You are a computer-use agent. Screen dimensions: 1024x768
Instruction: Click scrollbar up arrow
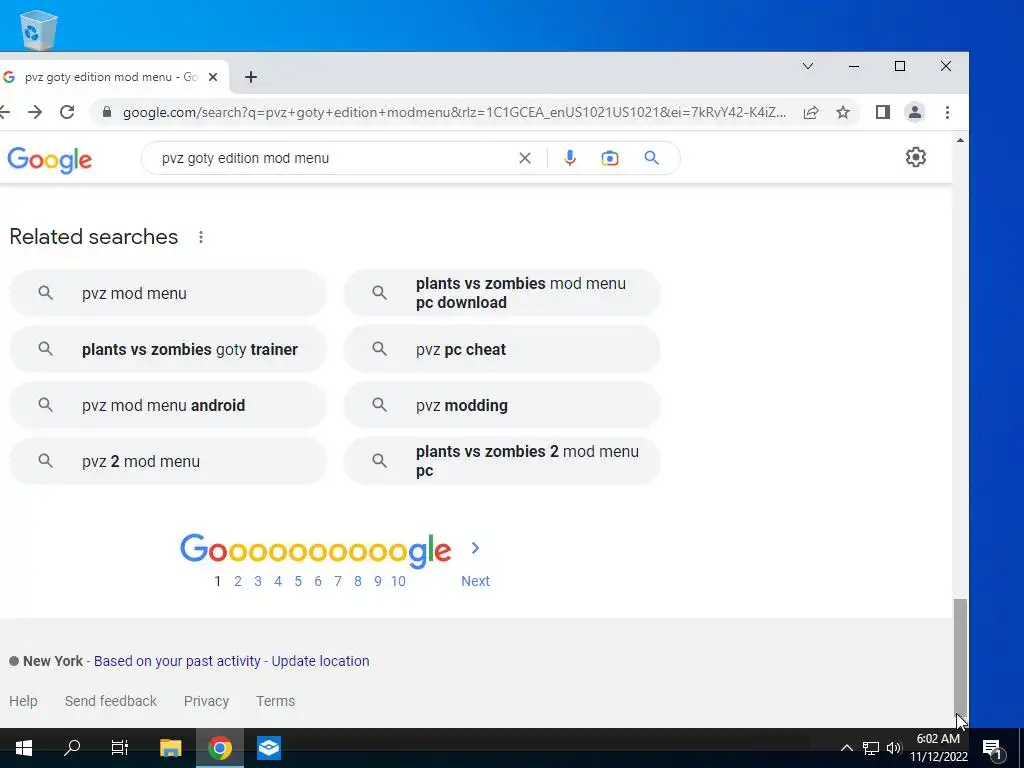(x=960, y=140)
